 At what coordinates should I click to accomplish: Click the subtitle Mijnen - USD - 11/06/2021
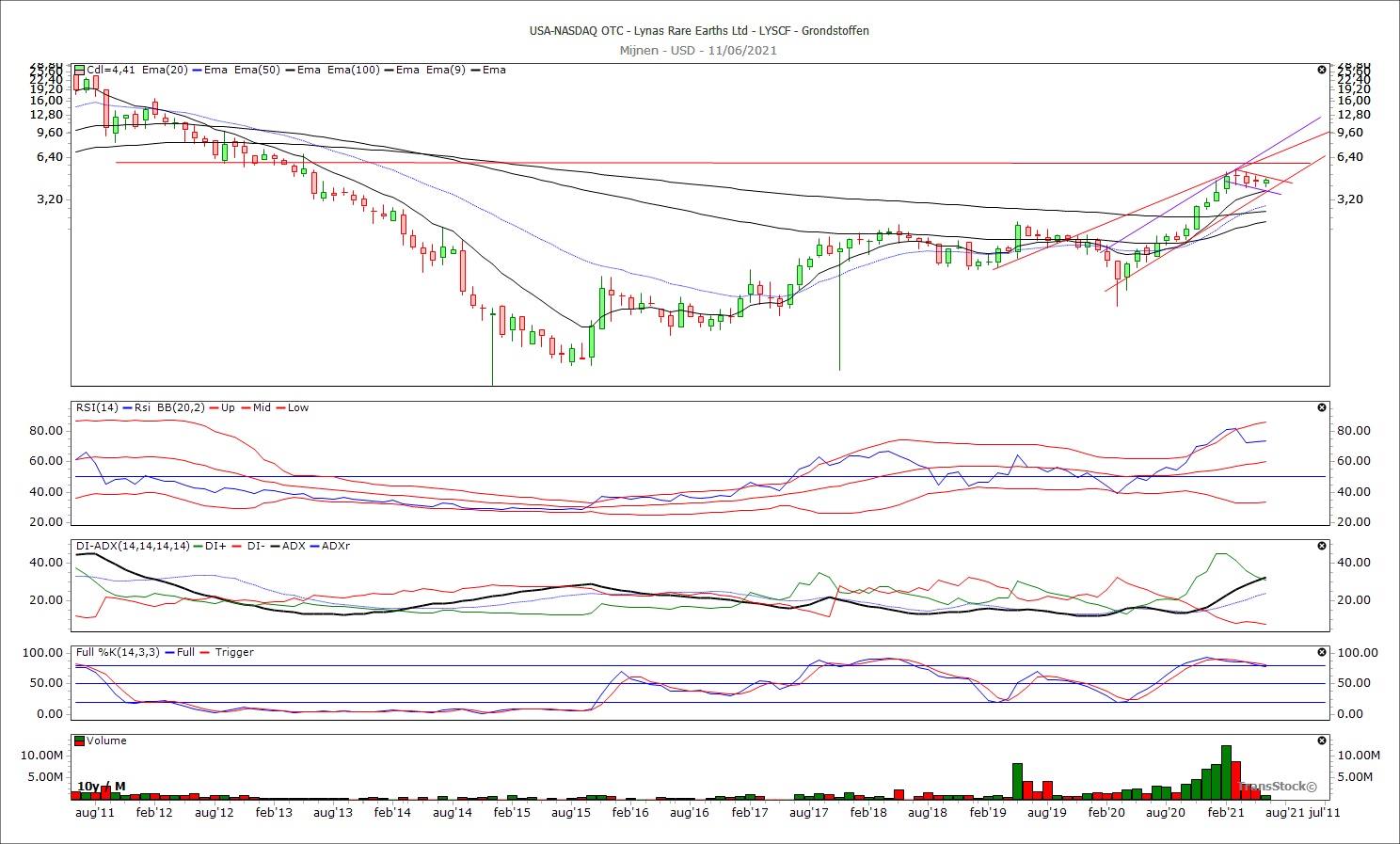pyautogui.click(x=698, y=51)
